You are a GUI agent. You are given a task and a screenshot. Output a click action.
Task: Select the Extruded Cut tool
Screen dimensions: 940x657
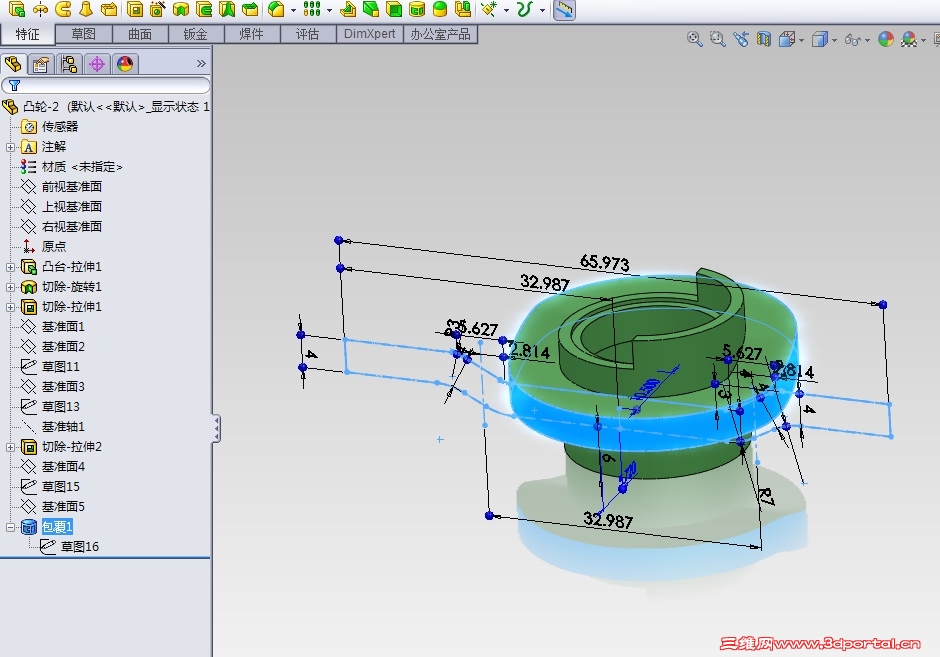click(x=135, y=8)
